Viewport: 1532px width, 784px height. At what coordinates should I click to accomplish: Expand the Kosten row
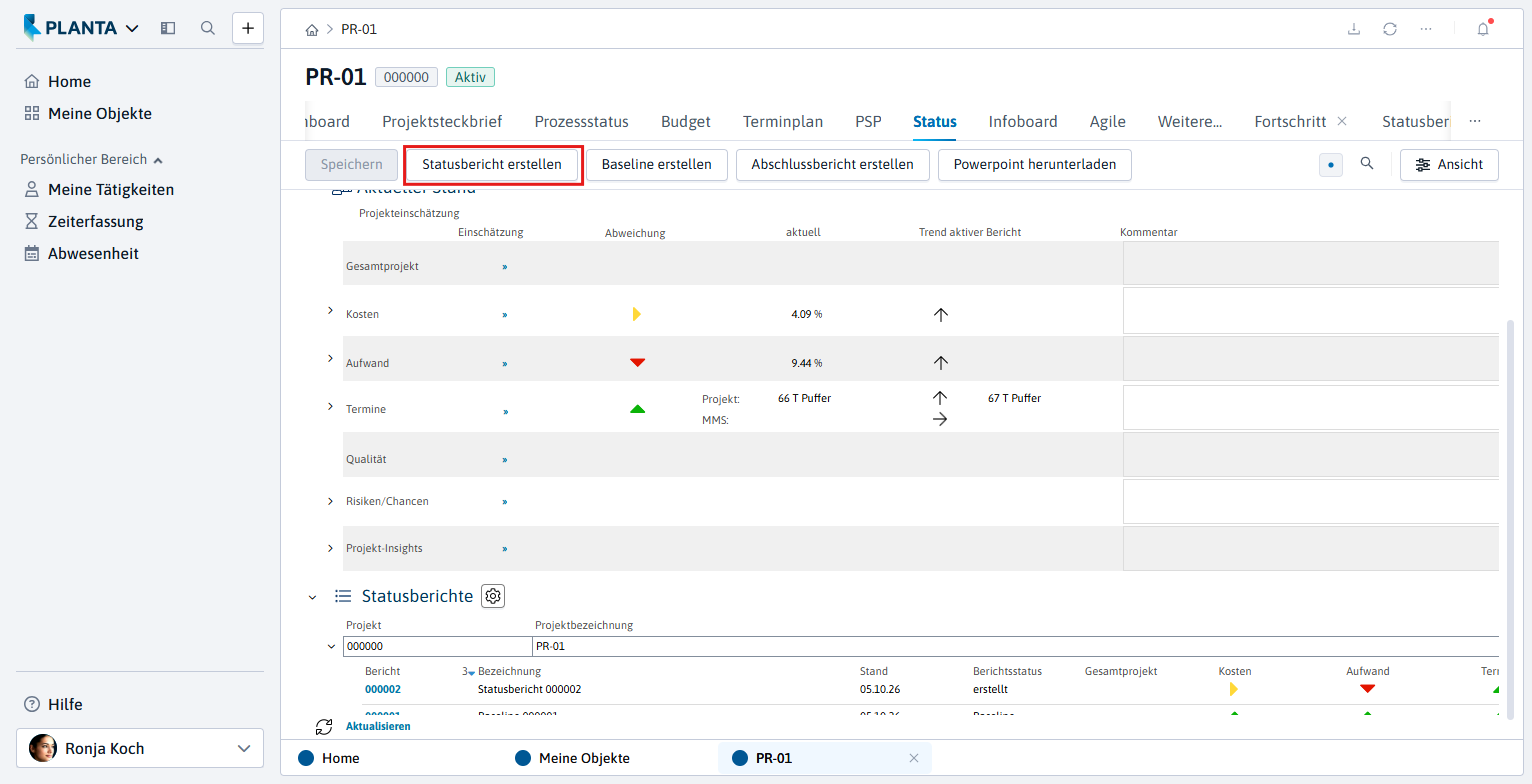pyautogui.click(x=331, y=312)
